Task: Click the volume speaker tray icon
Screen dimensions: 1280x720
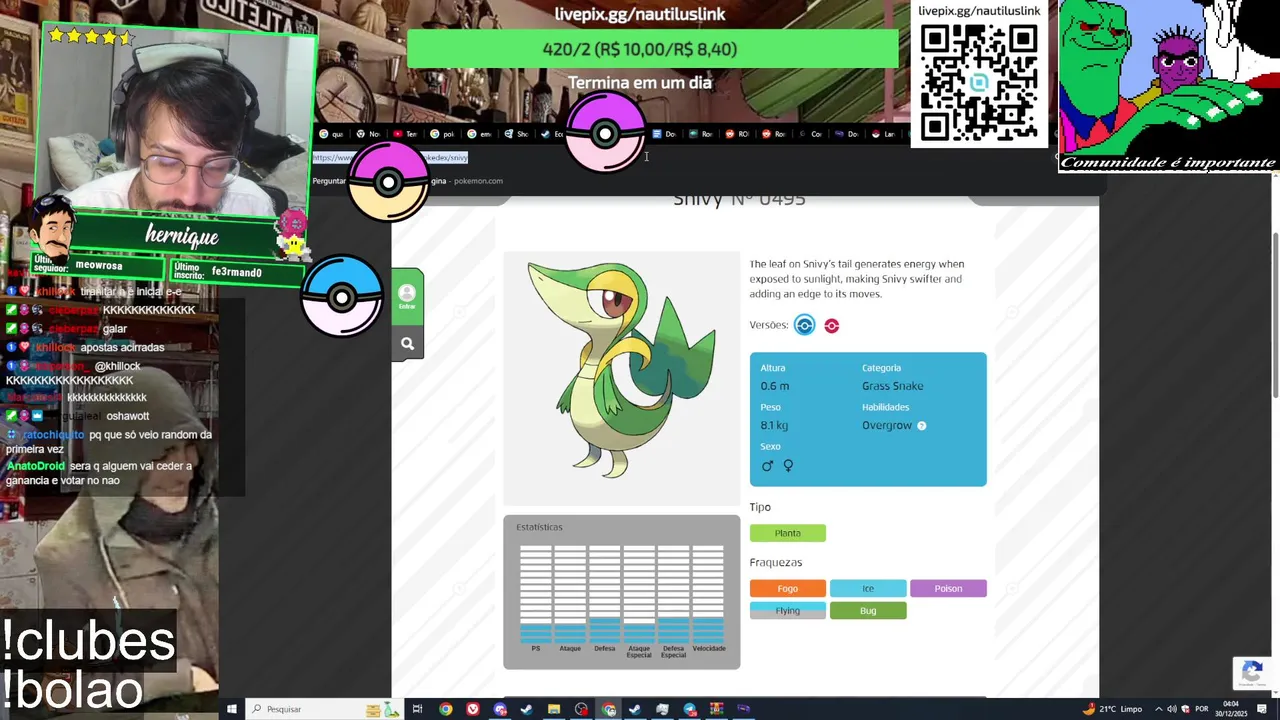Action: coord(1172,709)
